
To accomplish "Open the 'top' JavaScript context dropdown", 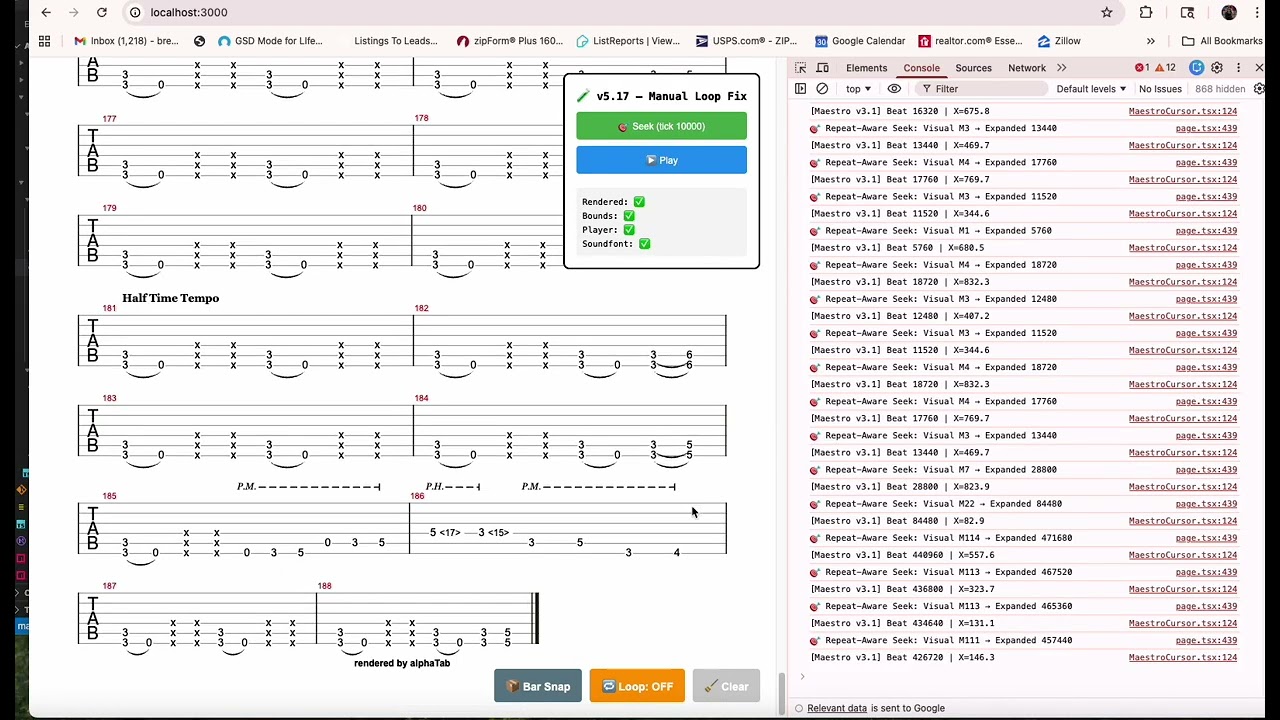I will coord(858,89).
